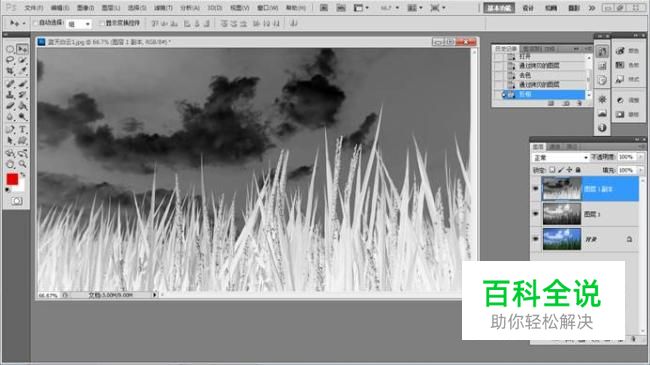The image size is (650, 365).
Task: Open the Info panel icon in dock
Action: coord(602,128)
